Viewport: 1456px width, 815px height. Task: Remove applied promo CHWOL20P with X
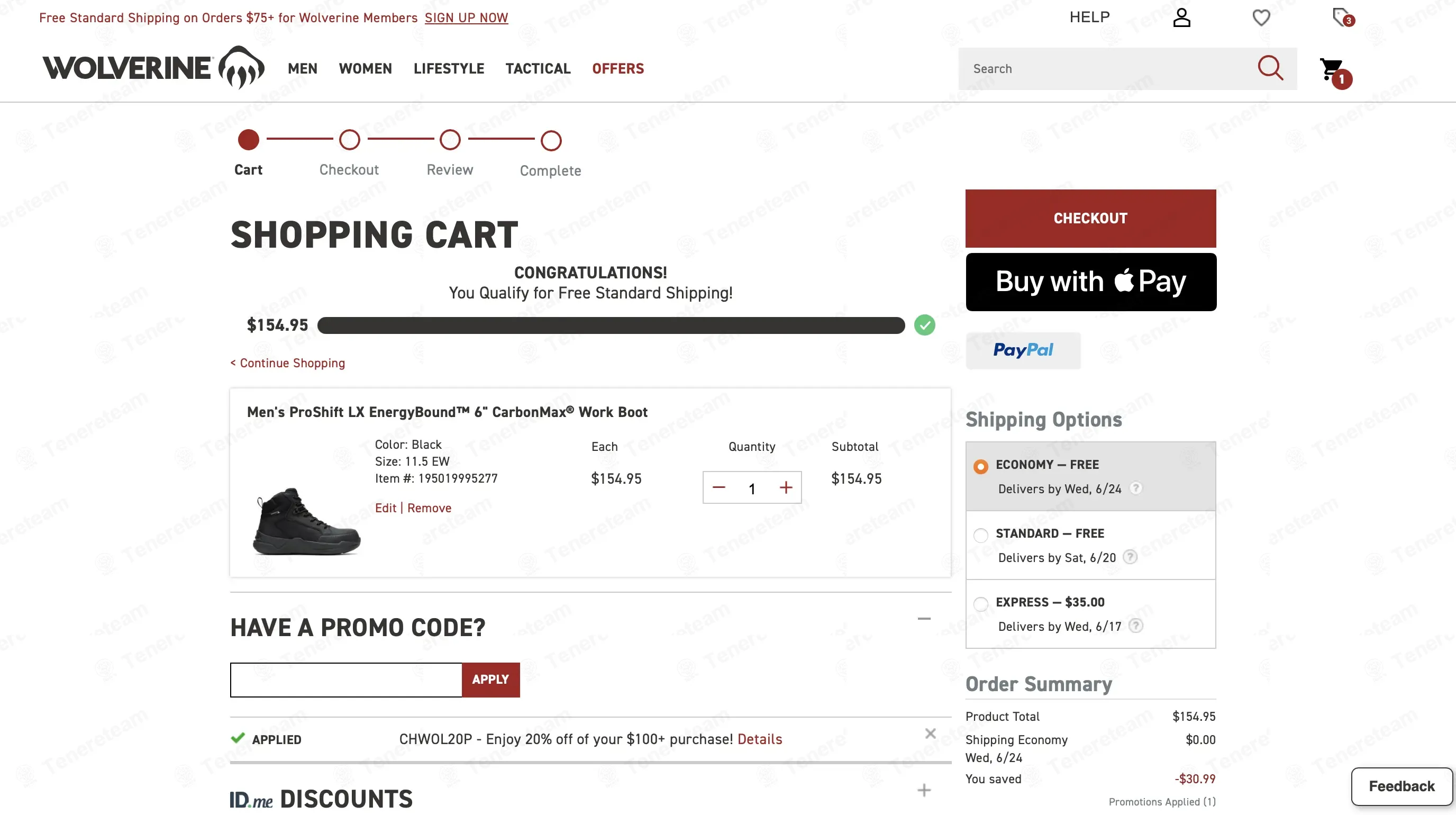point(930,733)
